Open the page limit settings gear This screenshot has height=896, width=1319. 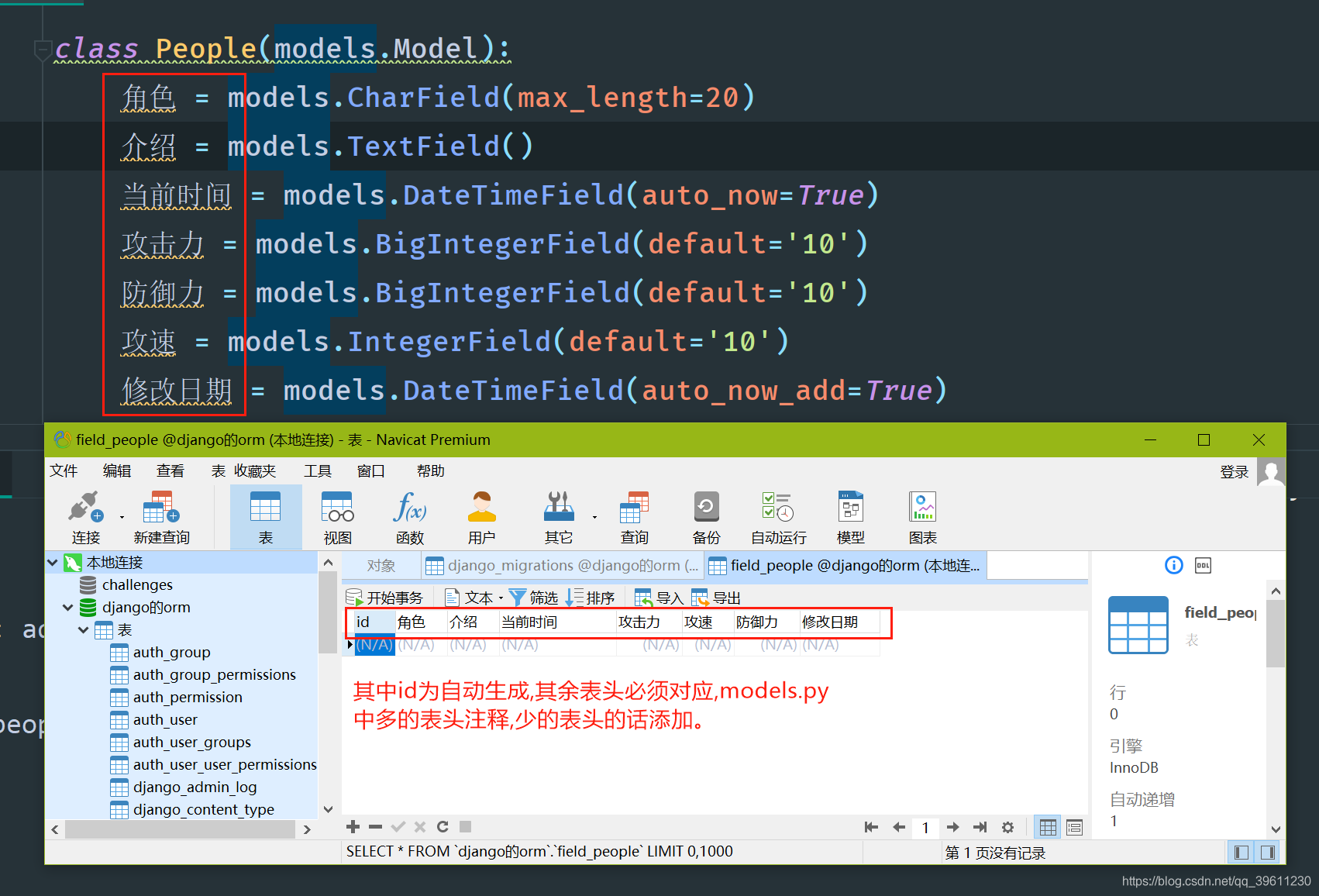1007,827
